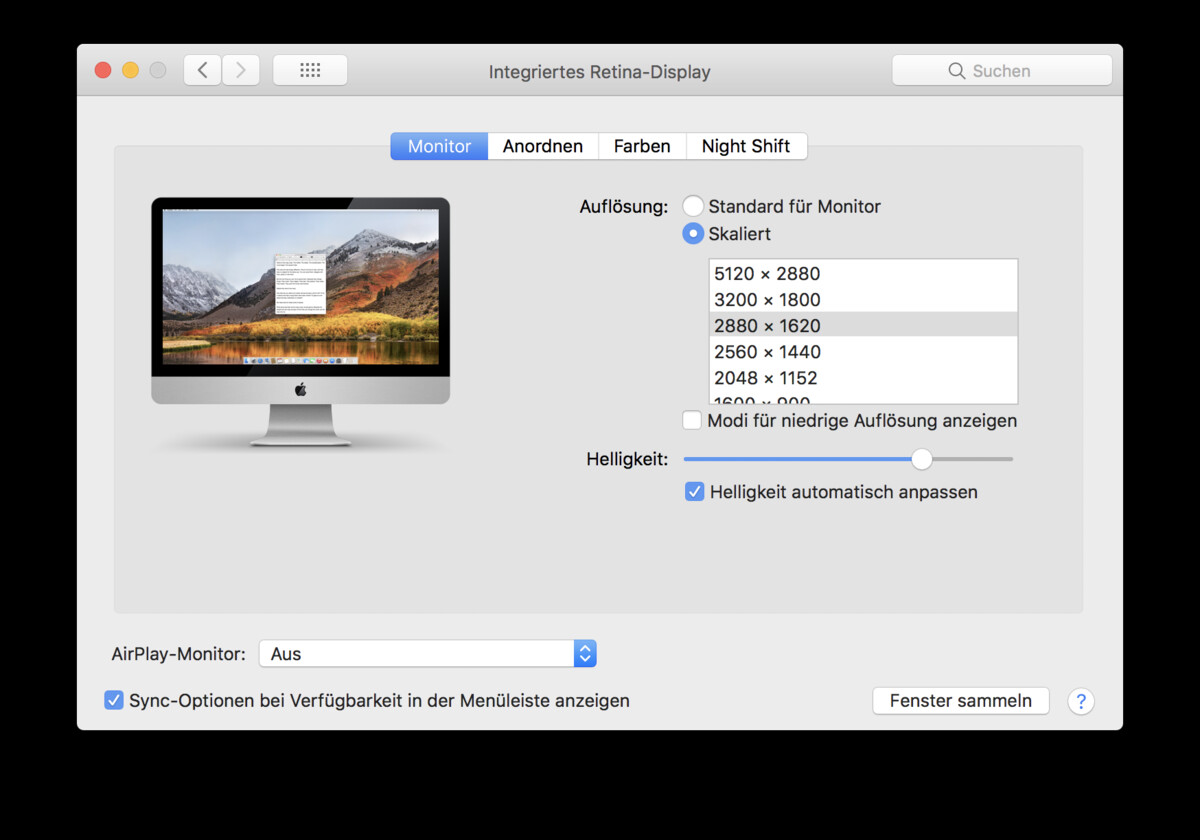Click the display thumbnail image

(x=300, y=290)
